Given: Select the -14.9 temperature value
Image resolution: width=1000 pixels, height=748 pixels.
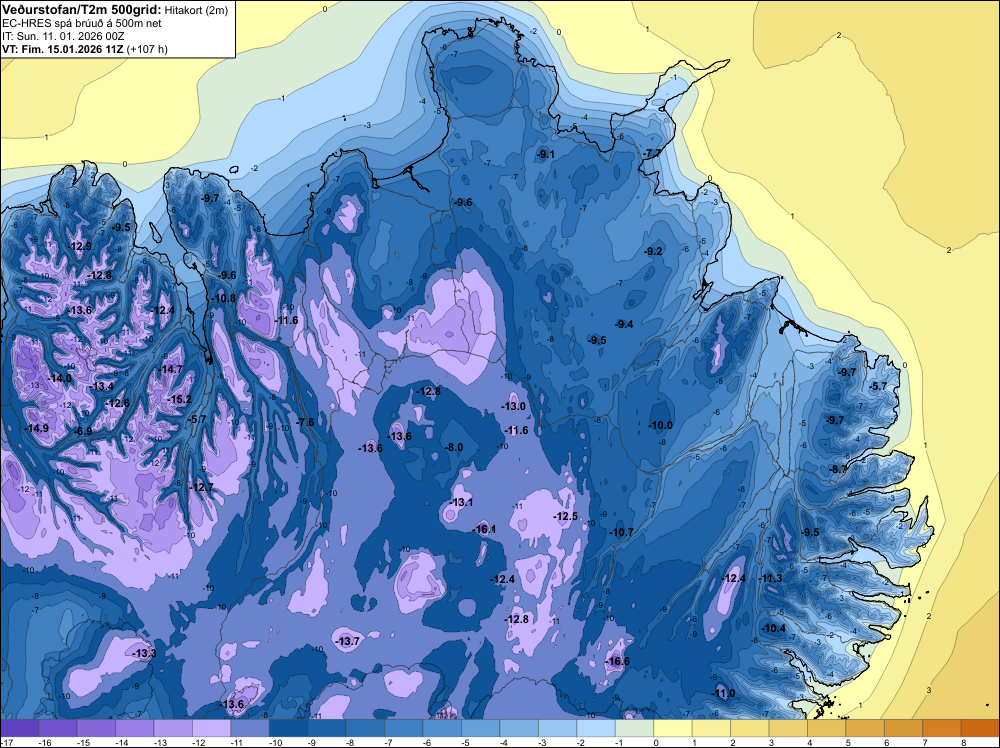Looking at the screenshot, I should pos(36,428).
